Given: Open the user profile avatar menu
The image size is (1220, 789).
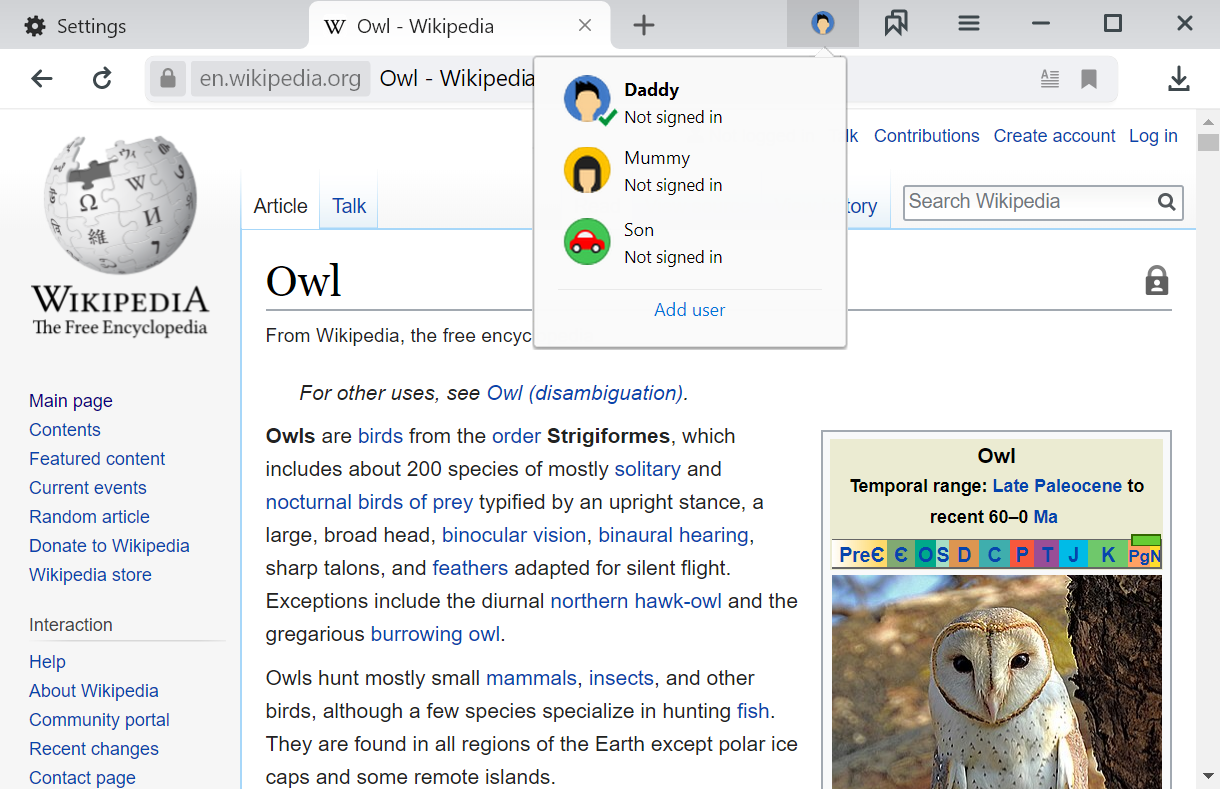Looking at the screenshot, I should (x=822, y=24).
